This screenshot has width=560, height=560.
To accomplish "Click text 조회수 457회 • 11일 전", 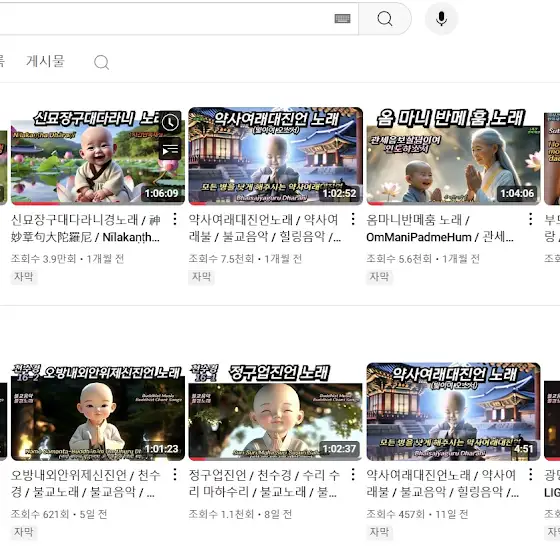I will [x=417, y=514].
